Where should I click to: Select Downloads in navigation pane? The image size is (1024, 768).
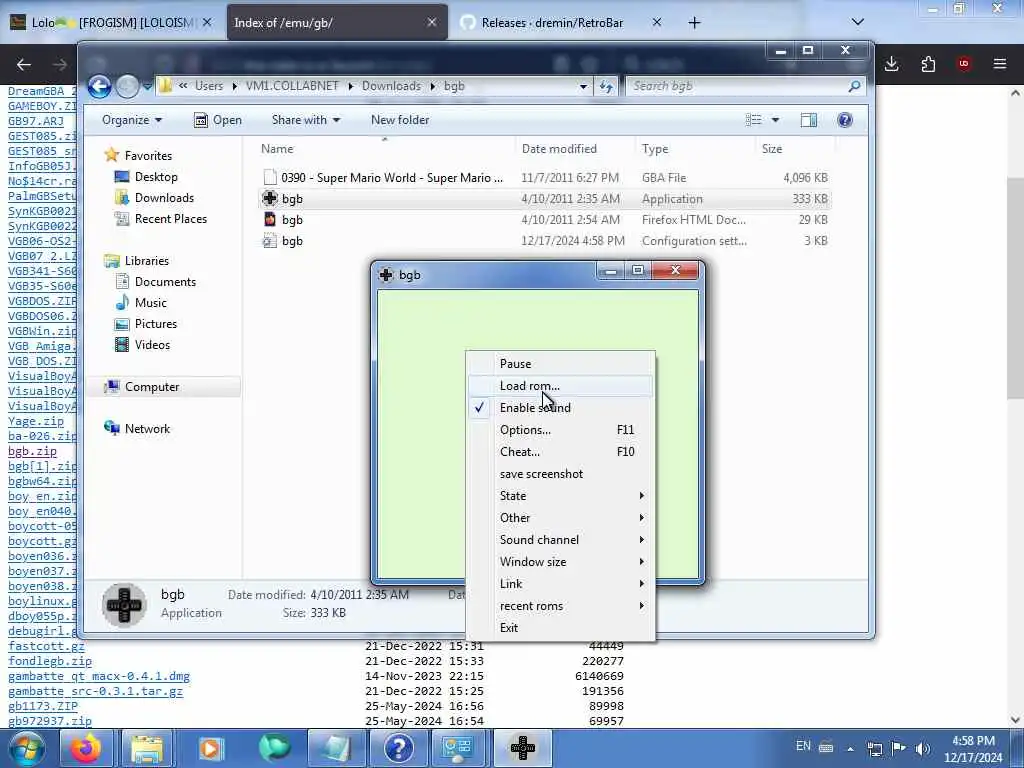click(x=164, y=198)
